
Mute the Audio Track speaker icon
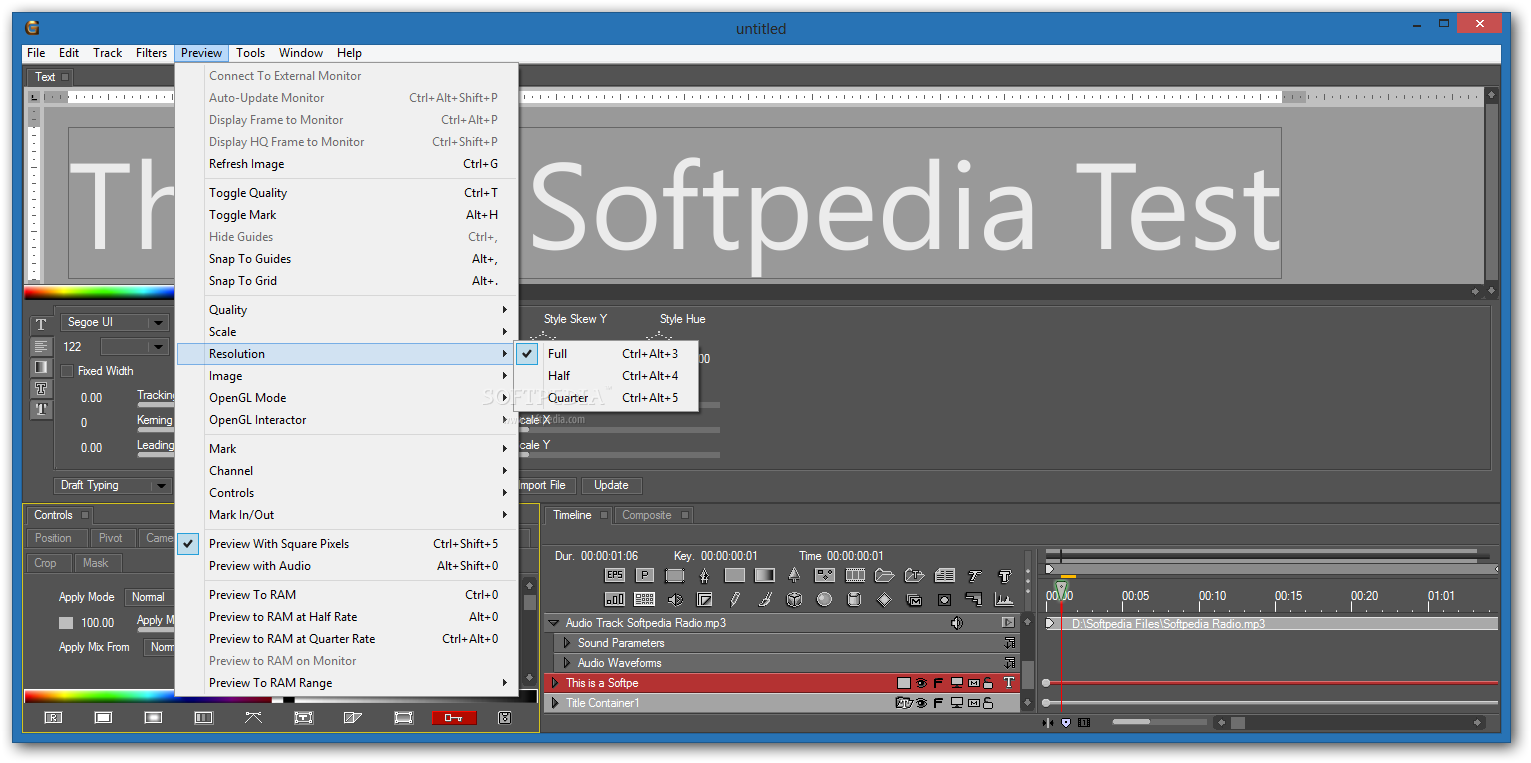(x=956, y=622)
